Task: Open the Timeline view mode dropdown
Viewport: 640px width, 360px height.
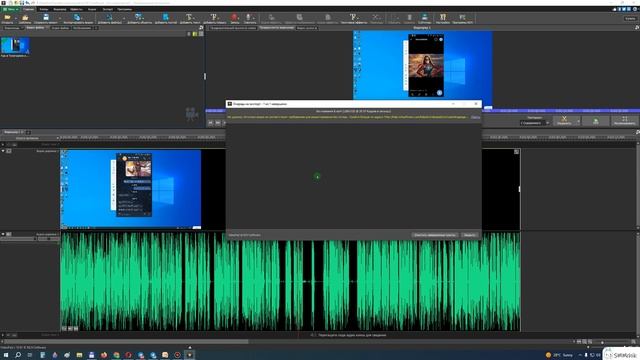Action: [31, 138]
